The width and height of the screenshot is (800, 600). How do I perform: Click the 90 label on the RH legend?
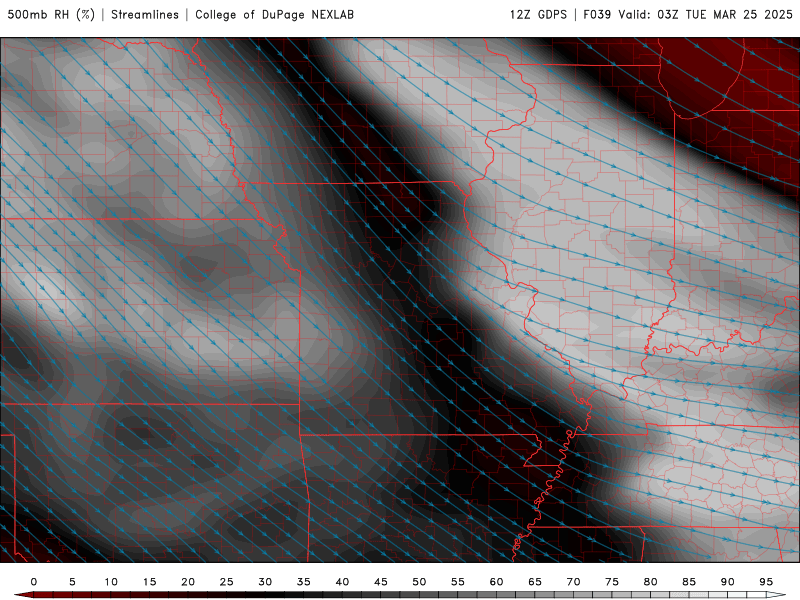pyautogui.click(x=728, y=582)
